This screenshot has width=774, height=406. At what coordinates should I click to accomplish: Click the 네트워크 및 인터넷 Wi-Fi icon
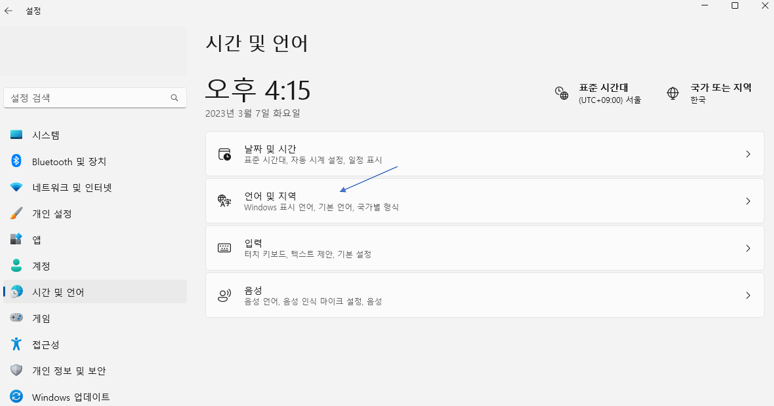click(16, 188)
